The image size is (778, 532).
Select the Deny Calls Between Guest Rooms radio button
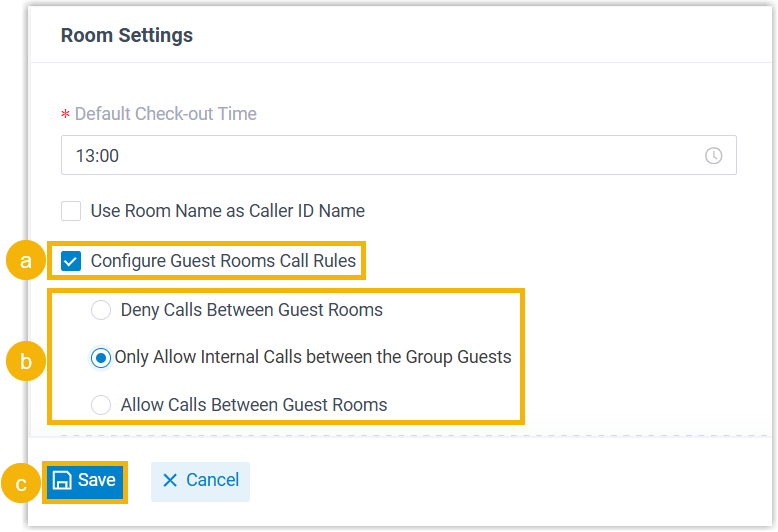(101, 310)
